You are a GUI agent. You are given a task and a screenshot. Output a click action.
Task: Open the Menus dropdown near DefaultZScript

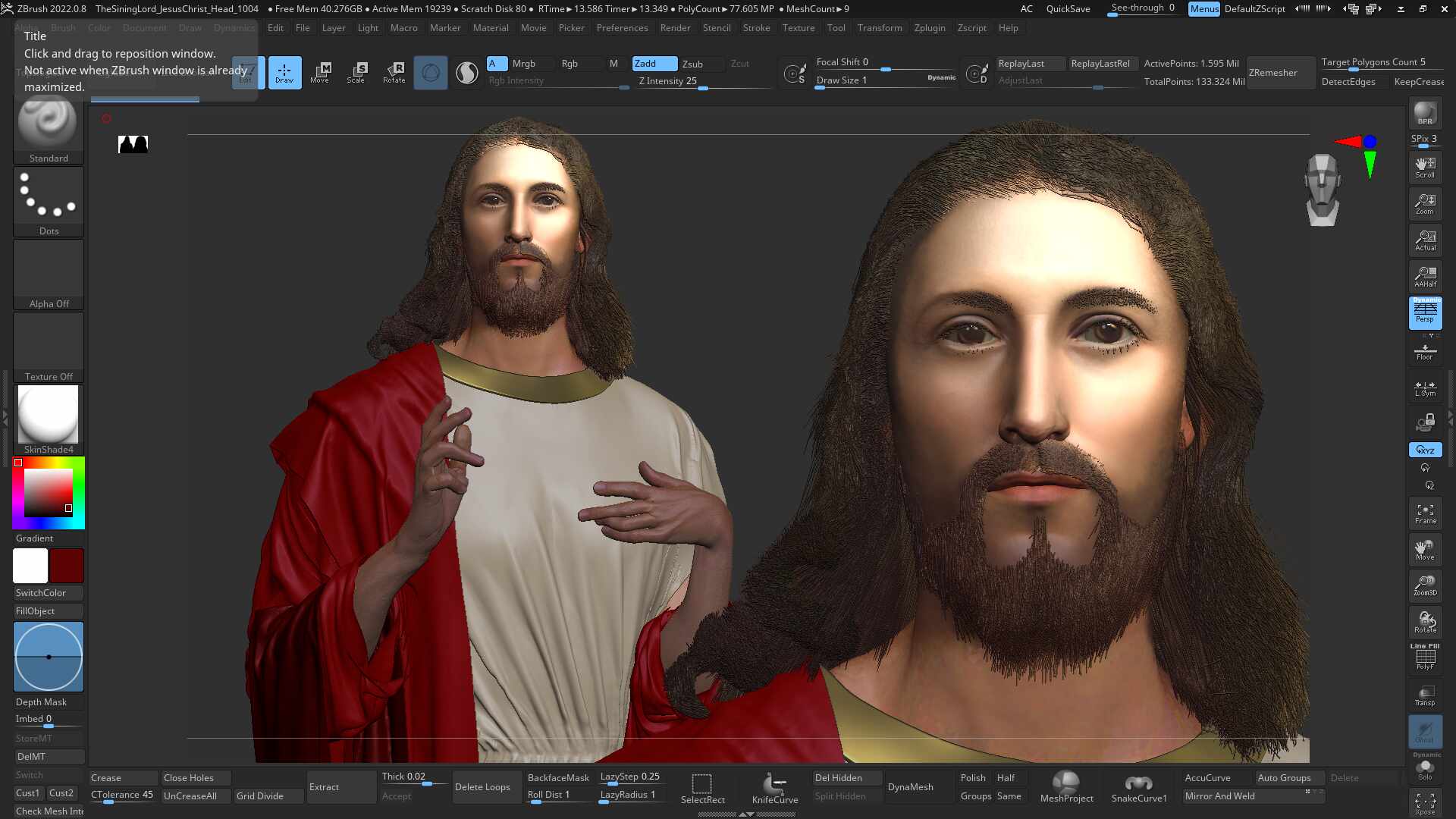1204,8
